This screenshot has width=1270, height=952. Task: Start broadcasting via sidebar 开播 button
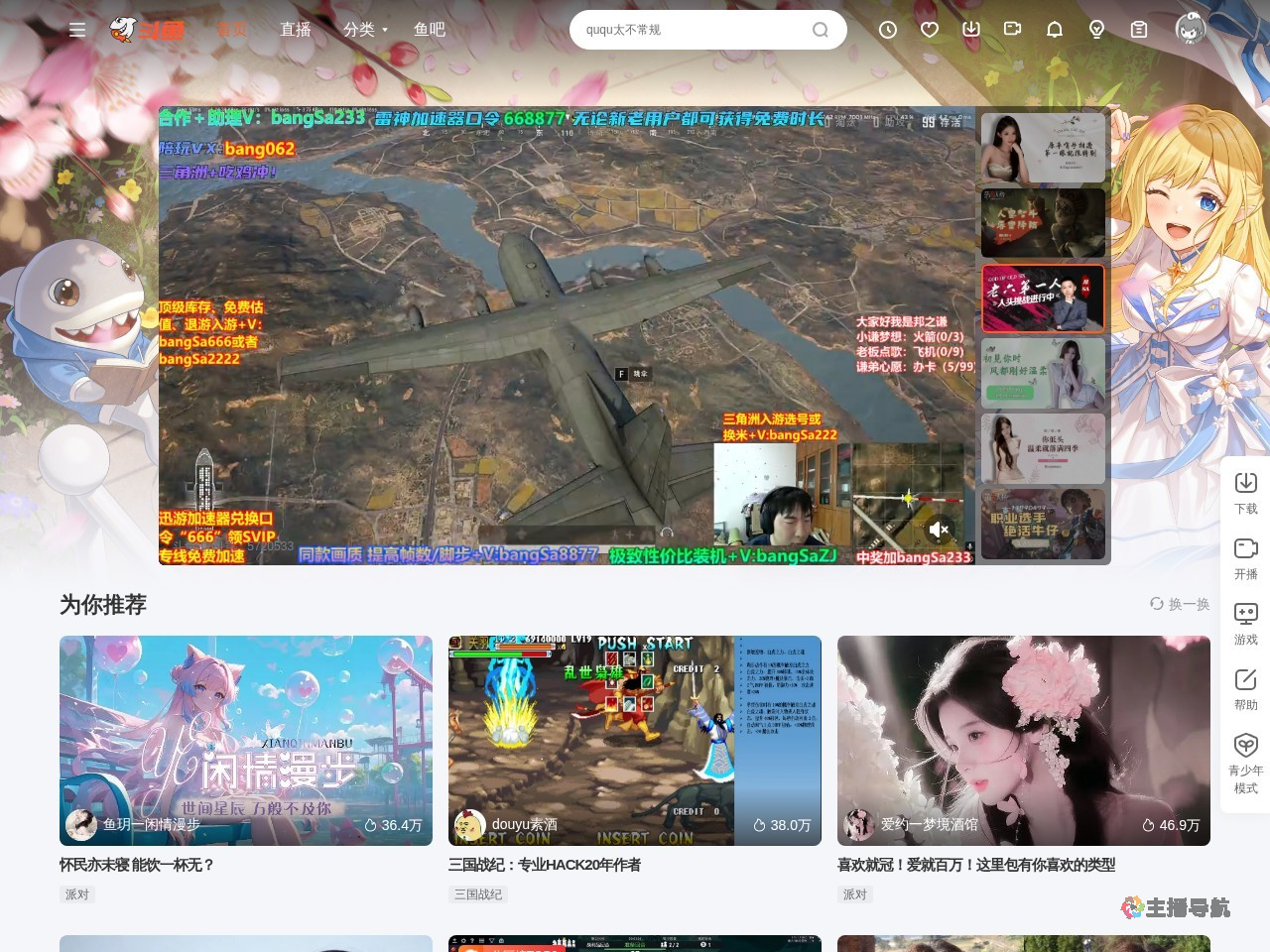(1245, 558)
